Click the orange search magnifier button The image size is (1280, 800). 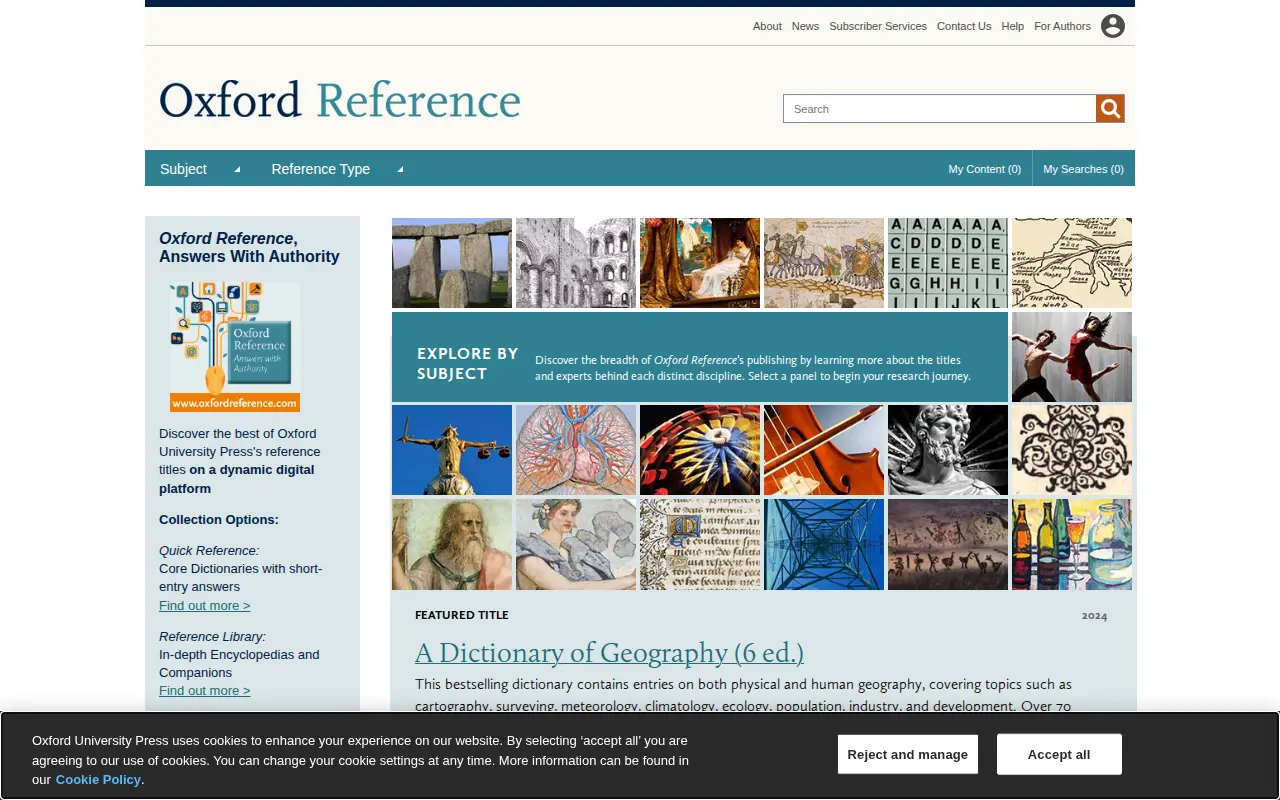pos(1110,108)
